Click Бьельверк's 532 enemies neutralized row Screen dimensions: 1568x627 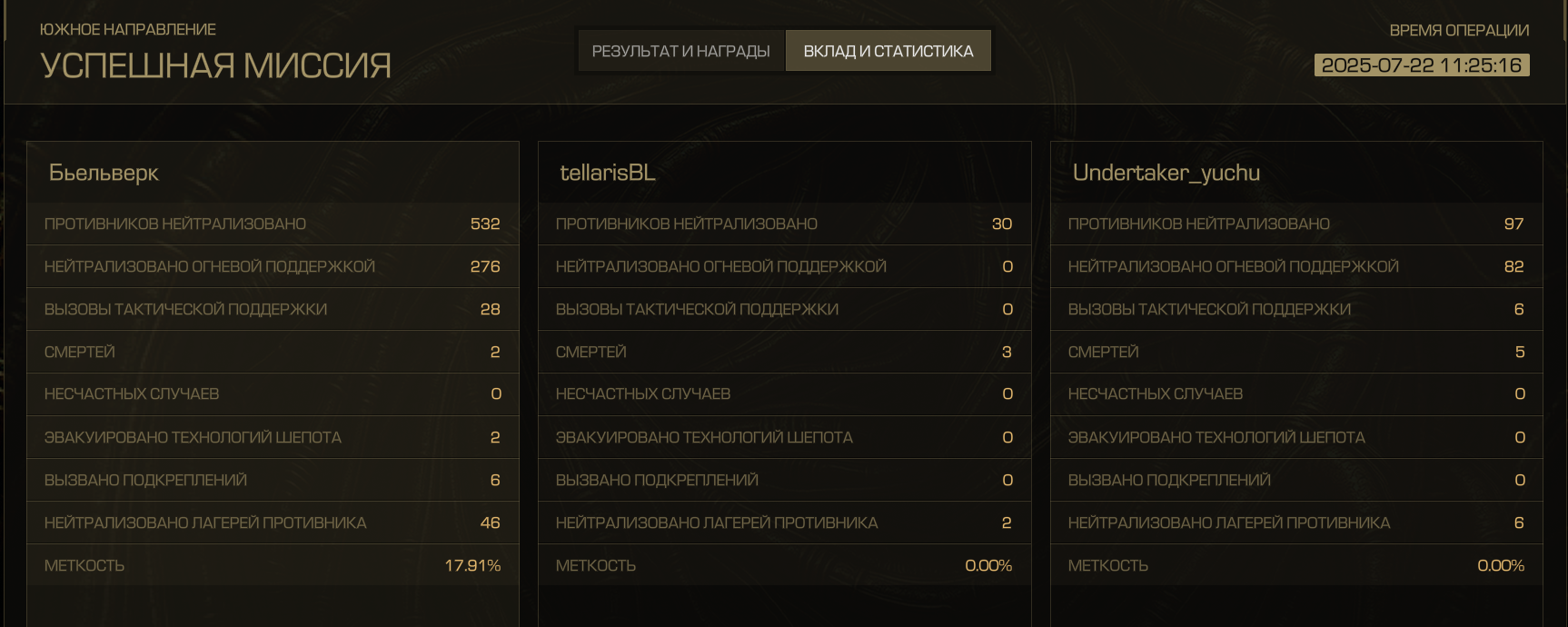coord(273,224)
